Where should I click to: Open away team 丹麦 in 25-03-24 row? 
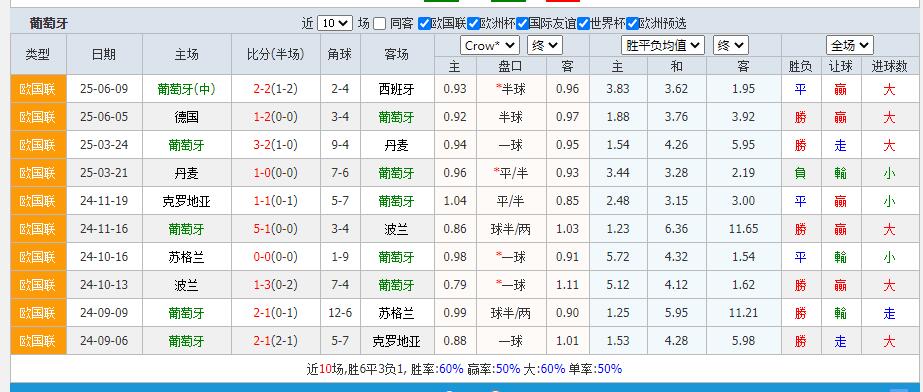pos(397,145)
